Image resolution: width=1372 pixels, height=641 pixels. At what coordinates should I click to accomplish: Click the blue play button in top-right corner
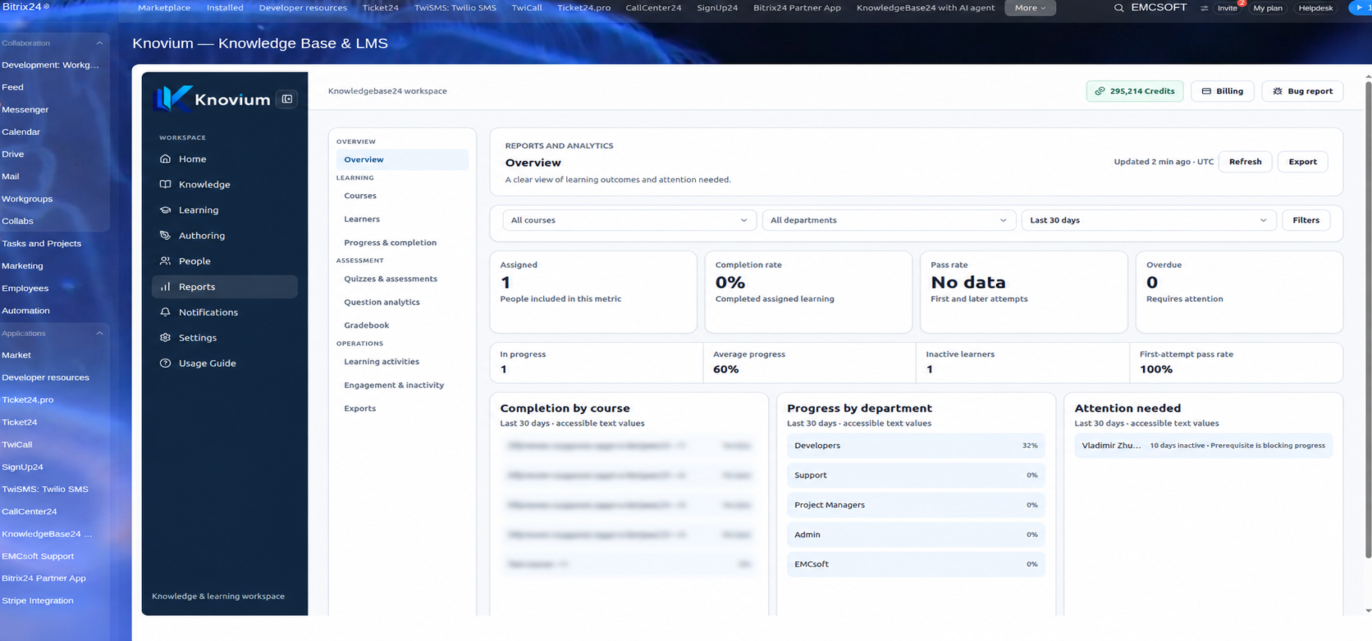(x=1361, y=7)
